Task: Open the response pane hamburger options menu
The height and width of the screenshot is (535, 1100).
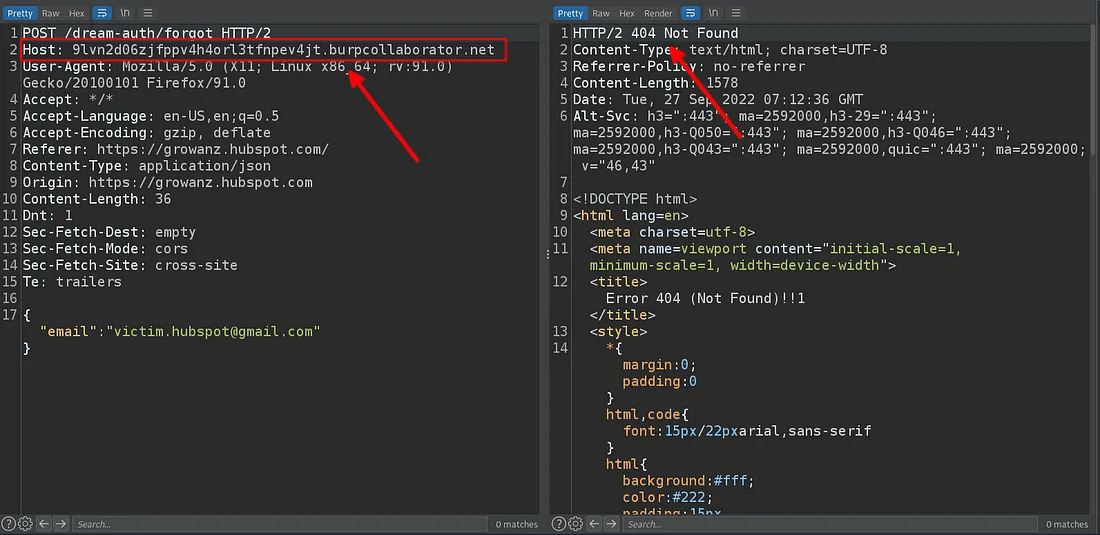Action: tap(734, 13)
